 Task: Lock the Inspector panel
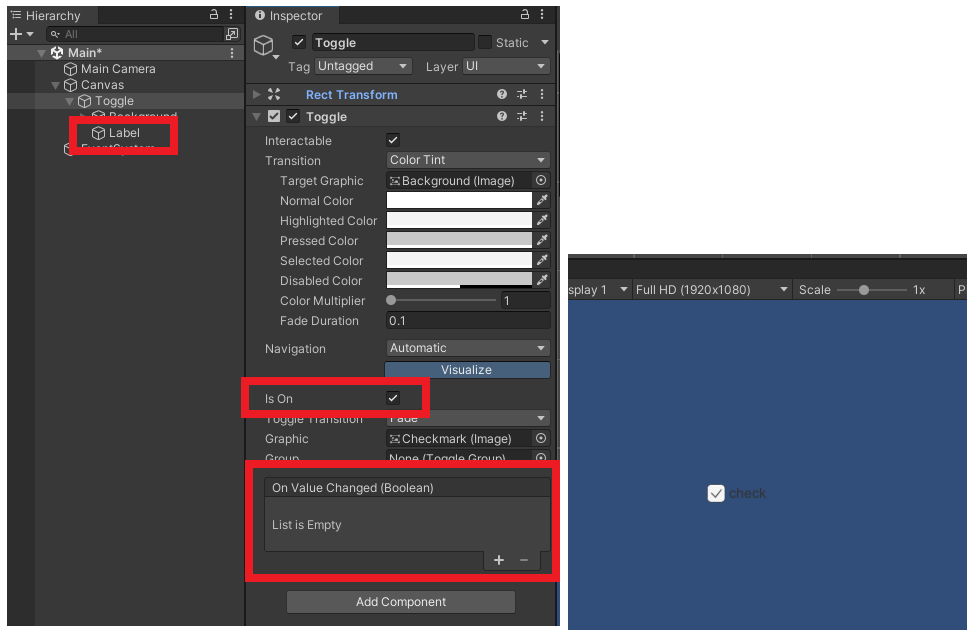click(x=524, y=14)
